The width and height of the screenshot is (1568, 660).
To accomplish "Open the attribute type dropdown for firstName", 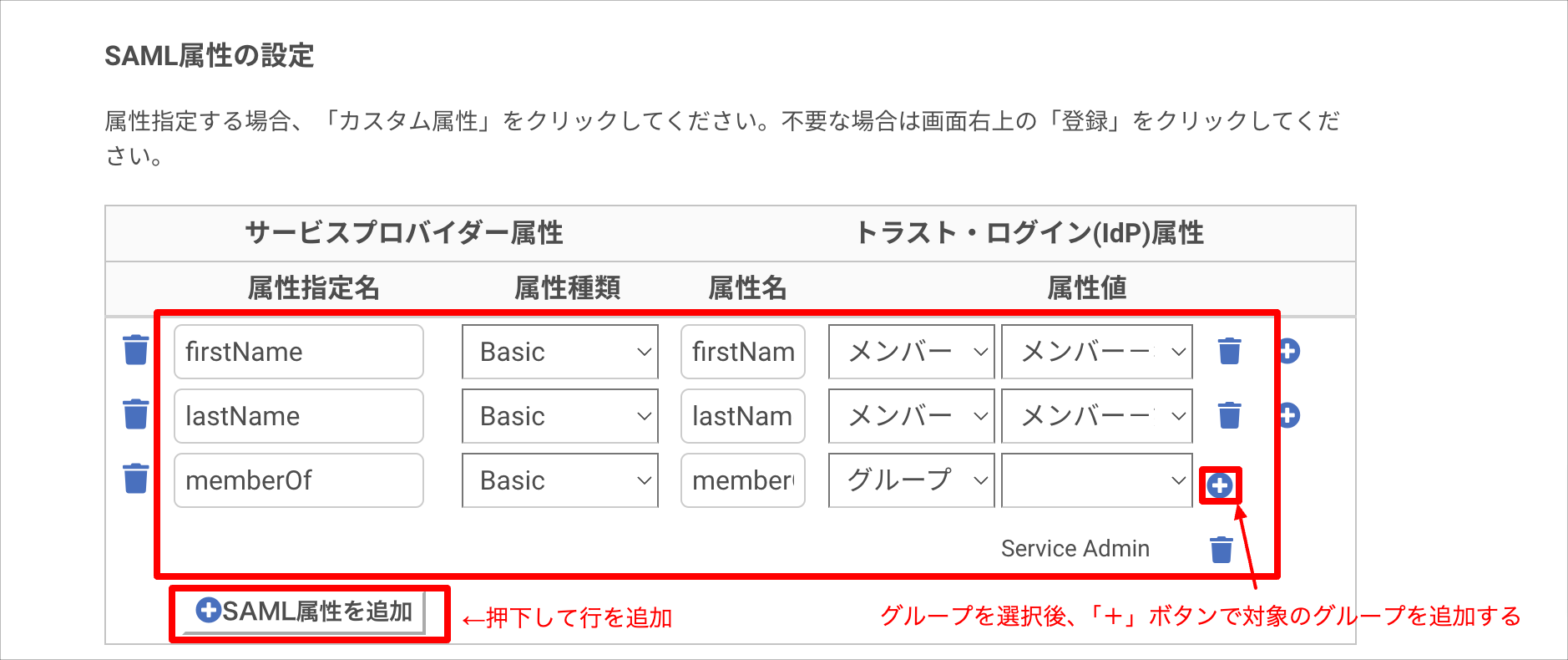I will [560, 352].
